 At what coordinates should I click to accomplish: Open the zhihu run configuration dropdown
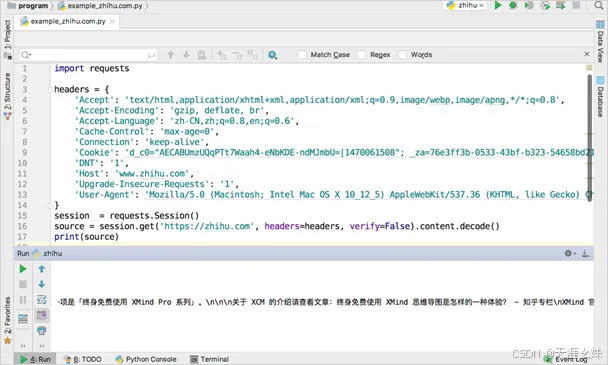[465, 5]
